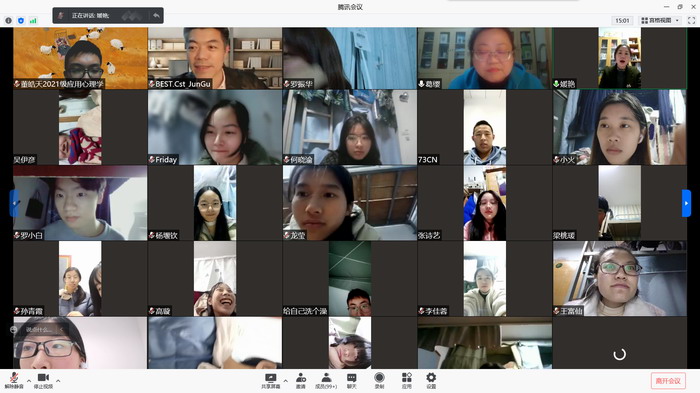The height and width of the screenshot is (393, 700).
Task: Open the grid view (宫格视图) dropdown
Action: 660,21
